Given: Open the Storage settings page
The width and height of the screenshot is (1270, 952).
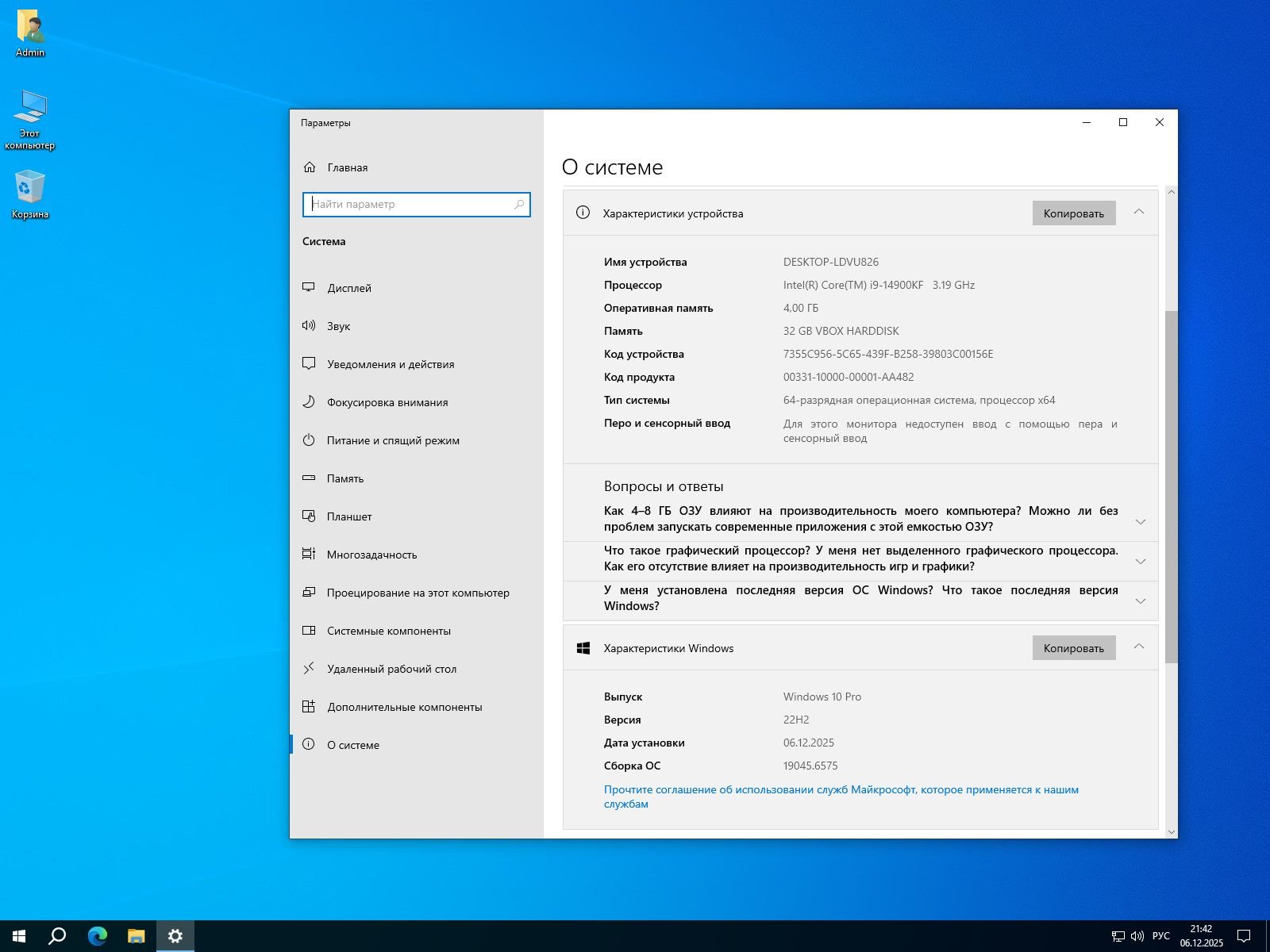Looking at the screenshot, I should [345, 478].
